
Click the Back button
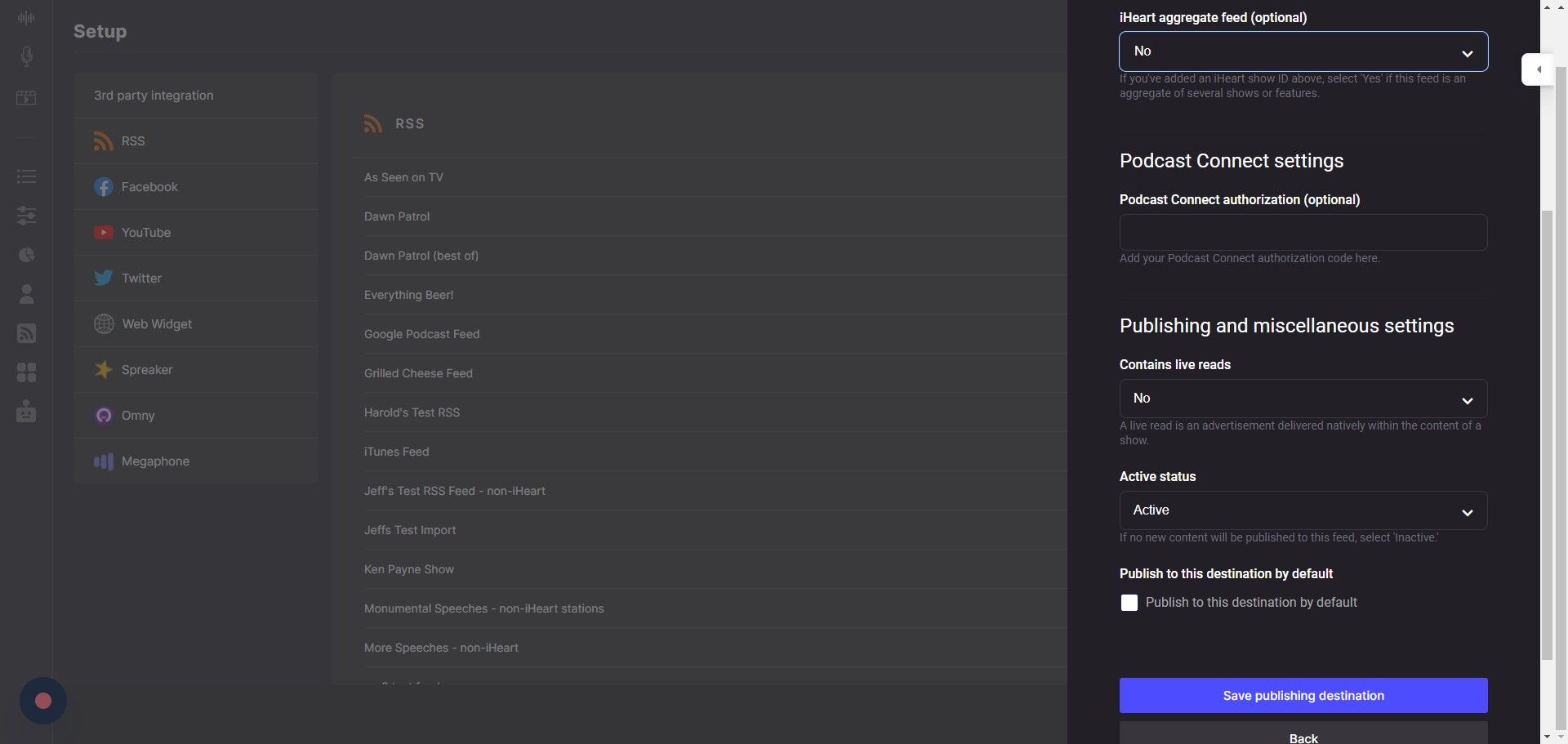pos(1303,733)
